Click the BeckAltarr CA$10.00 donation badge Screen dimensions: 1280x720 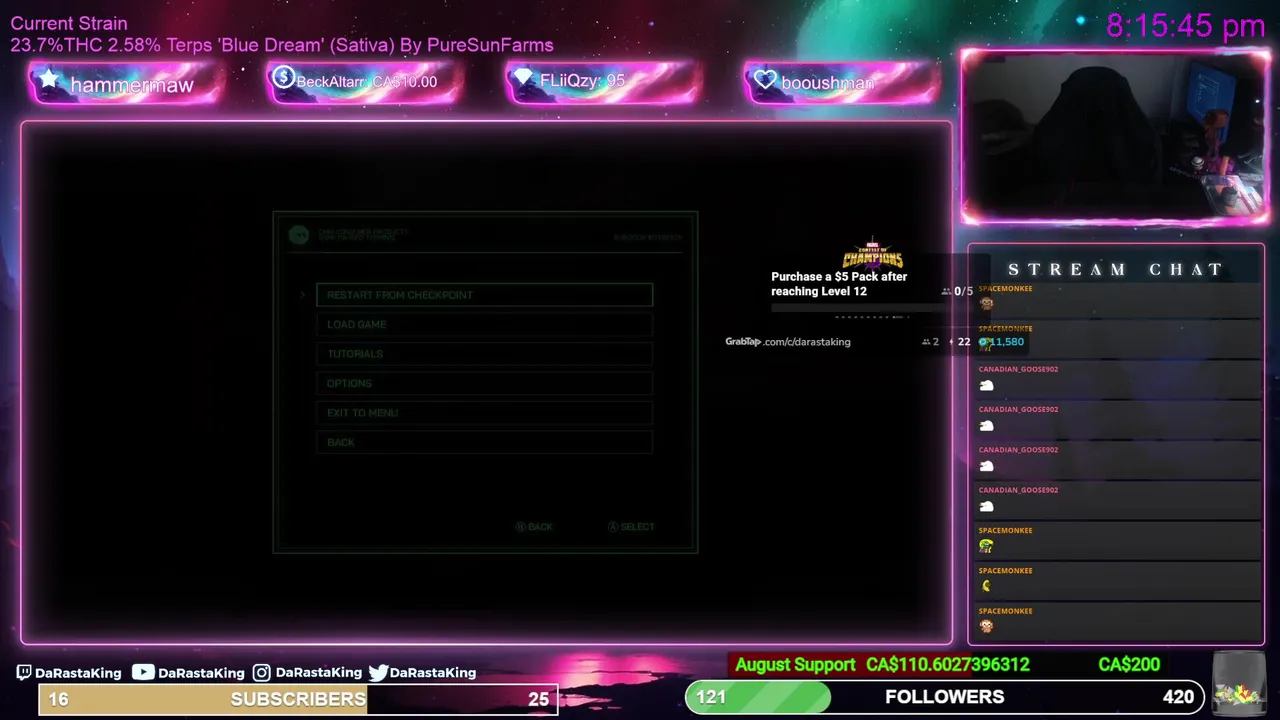(x=365, y=82)
